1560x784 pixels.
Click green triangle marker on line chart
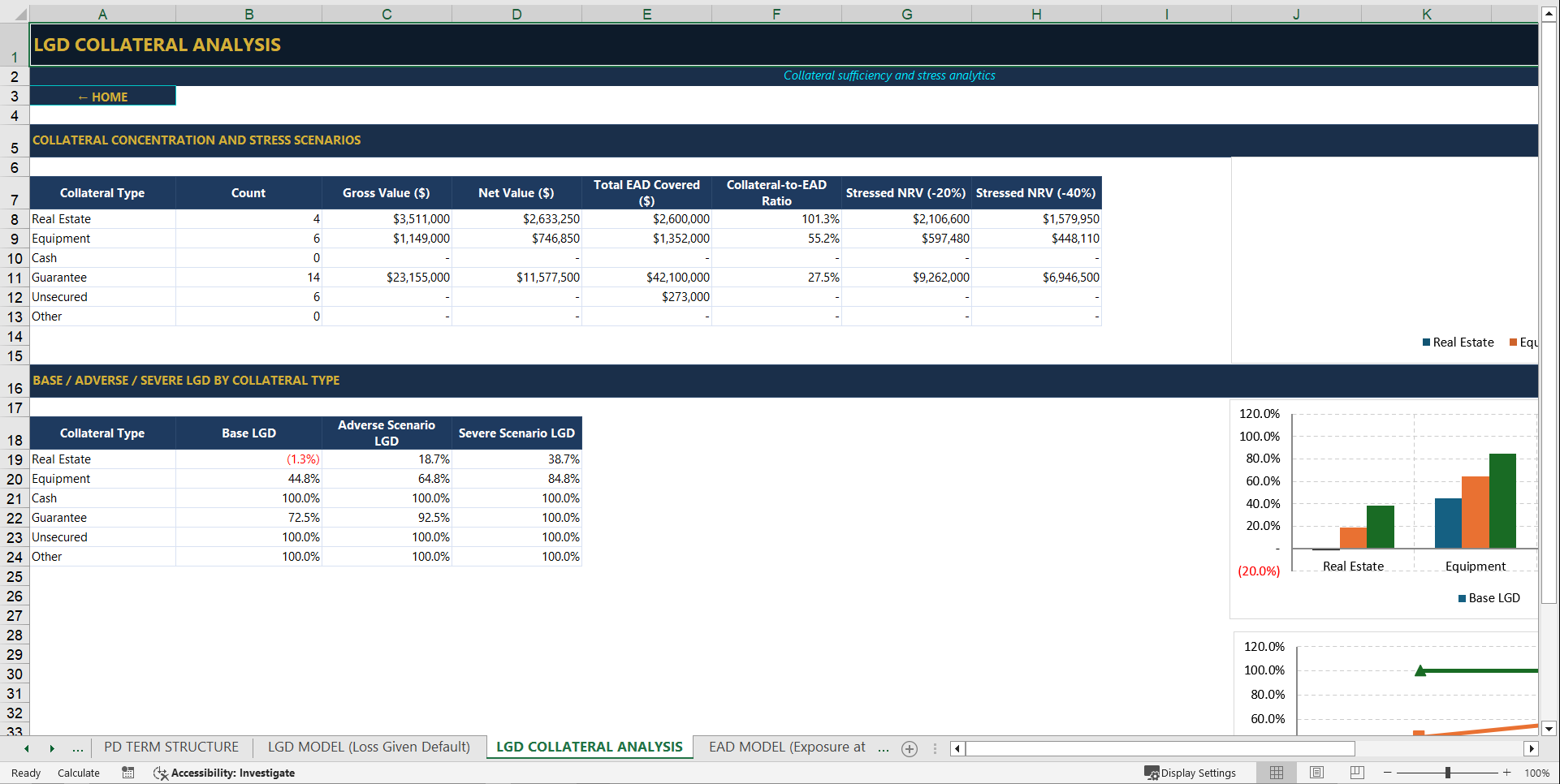pos(1420,670)
